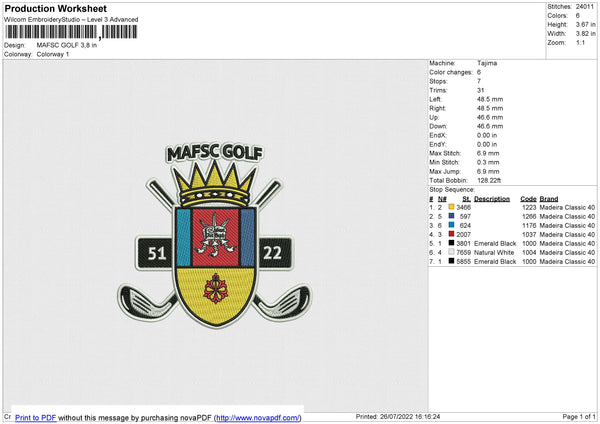Image resolution: width=600 pixels, height=424 pixels.
Task: Click the red swatch for code 1037
Action: coord(452,234)
